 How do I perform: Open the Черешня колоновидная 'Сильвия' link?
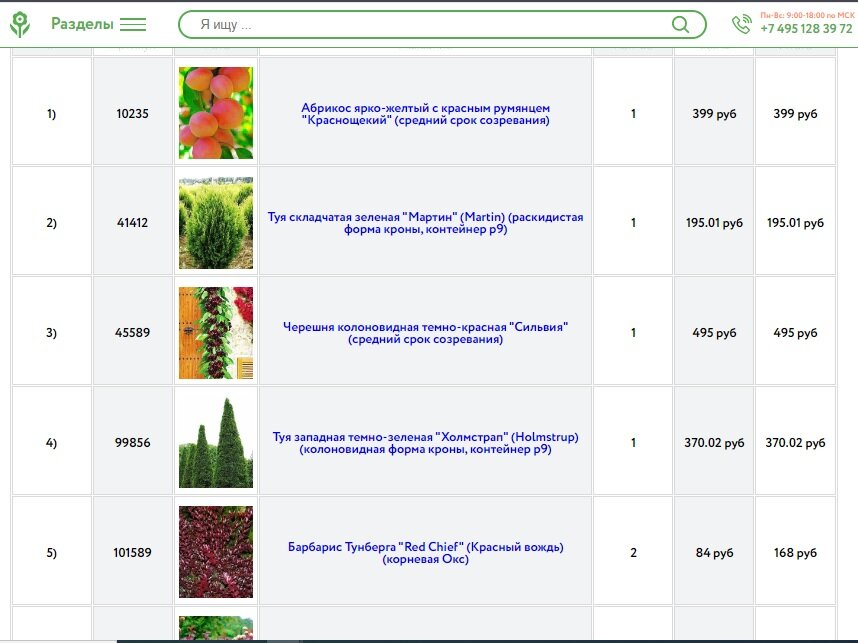click(426, 333)
